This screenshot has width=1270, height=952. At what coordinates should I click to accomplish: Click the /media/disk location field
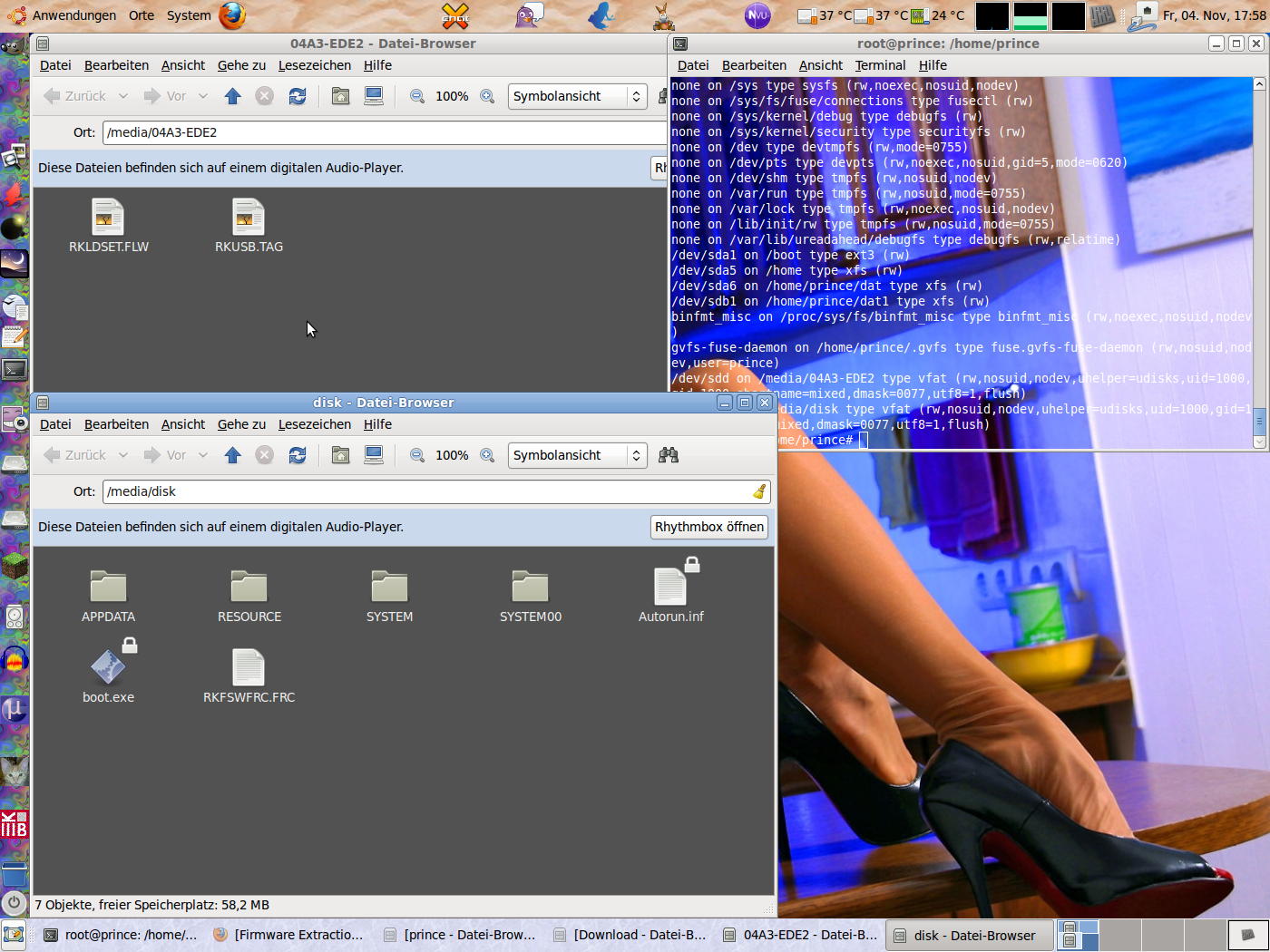point(436,491)
